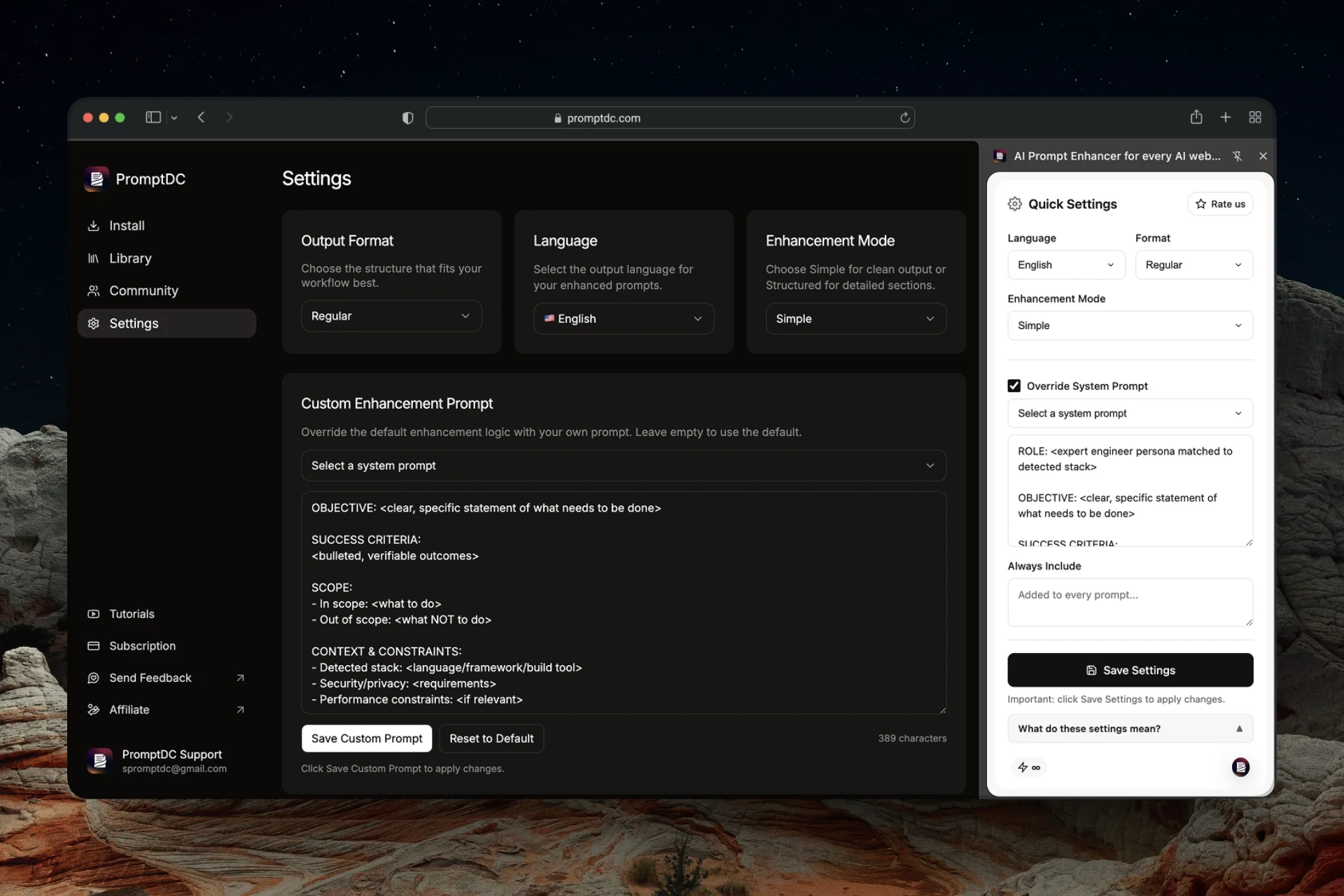Open the Library section via its icon
Viewport: 1344px width, 896px height.
click(x=94, y=258)
